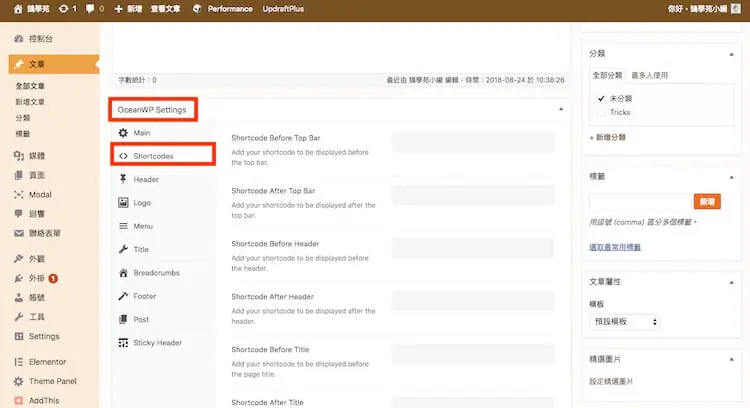Click the Menu hamburger icon
The width and height of the screenshot is (750, 408).
(123, 226)
